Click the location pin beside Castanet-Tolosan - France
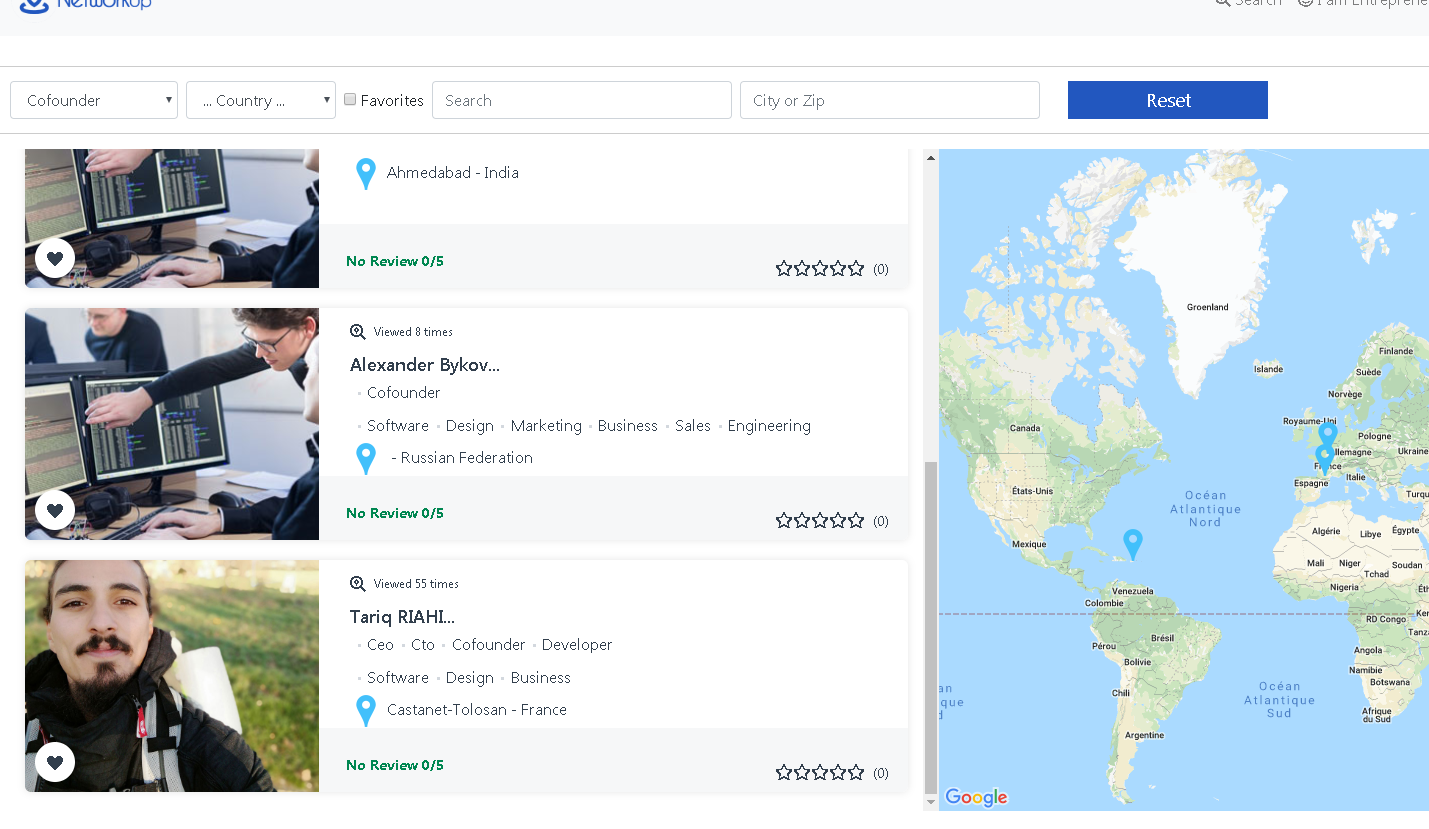The height and width of the screenshot is (829, 1429). coord(365,710)
